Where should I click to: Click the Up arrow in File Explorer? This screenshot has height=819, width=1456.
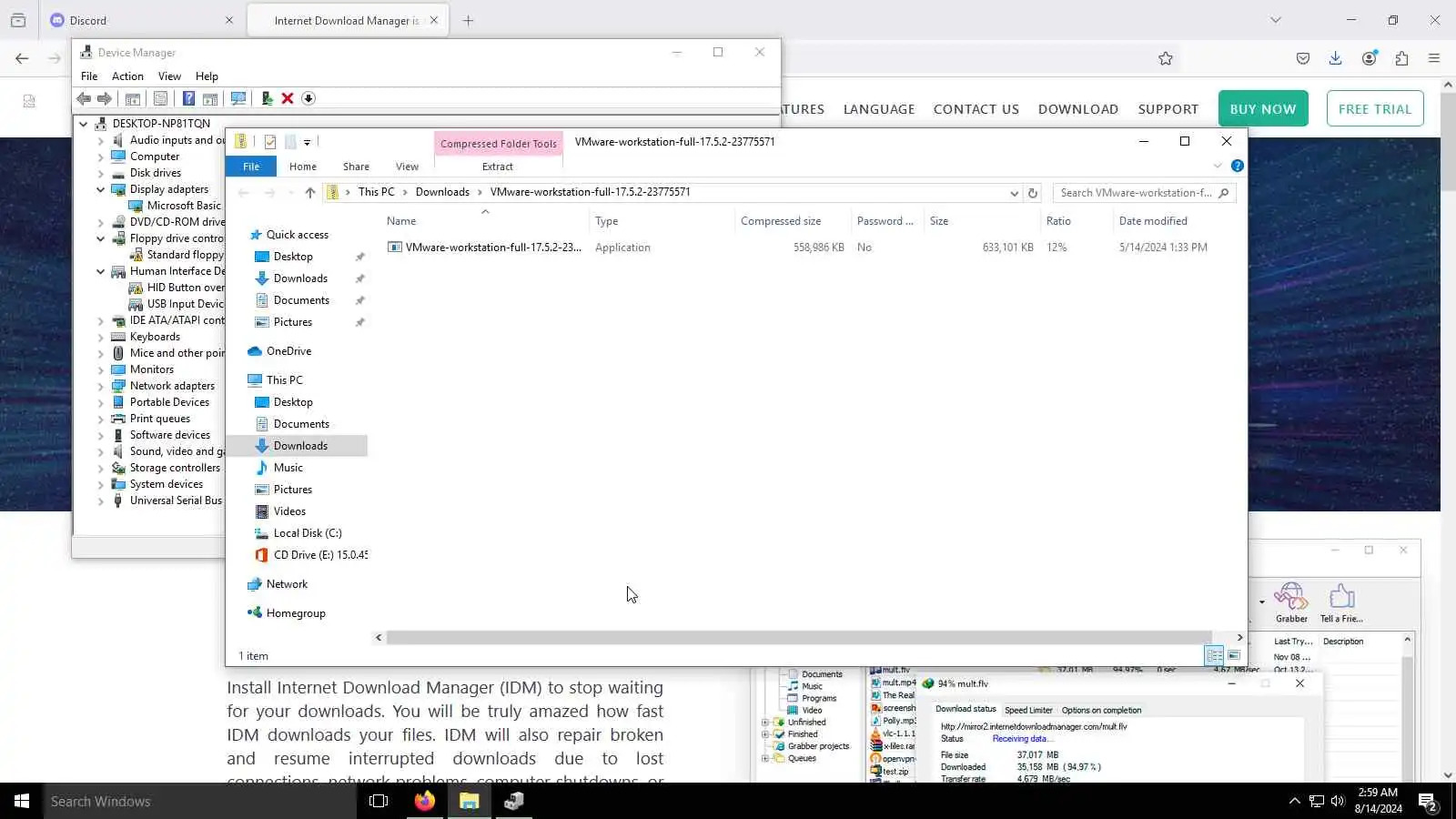(310, 192)
